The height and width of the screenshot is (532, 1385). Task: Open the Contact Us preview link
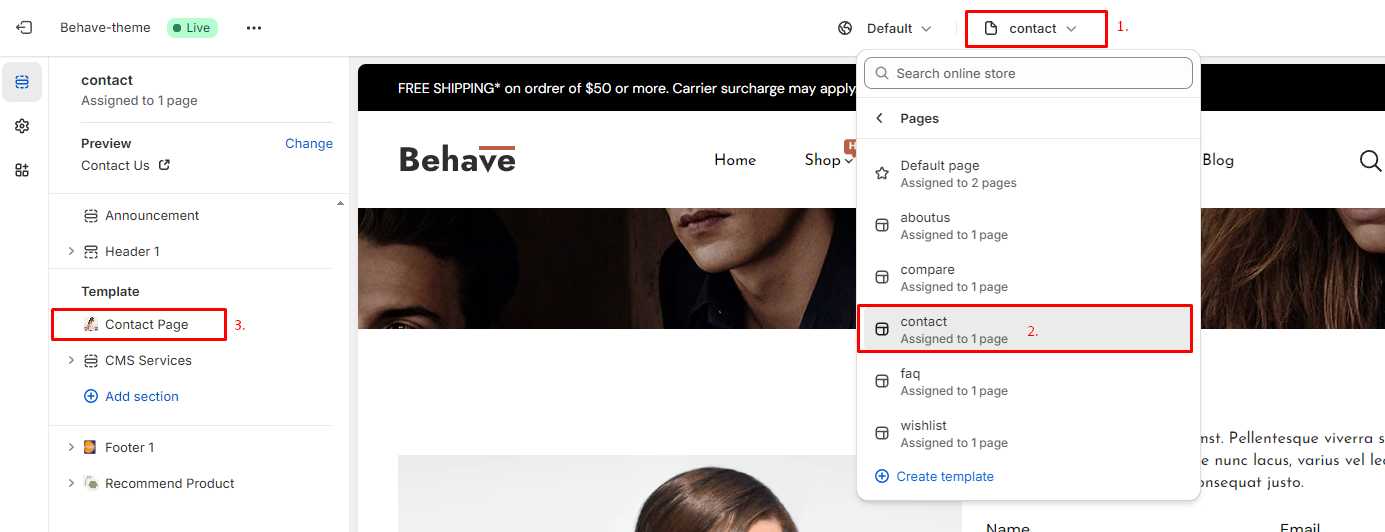115,166
